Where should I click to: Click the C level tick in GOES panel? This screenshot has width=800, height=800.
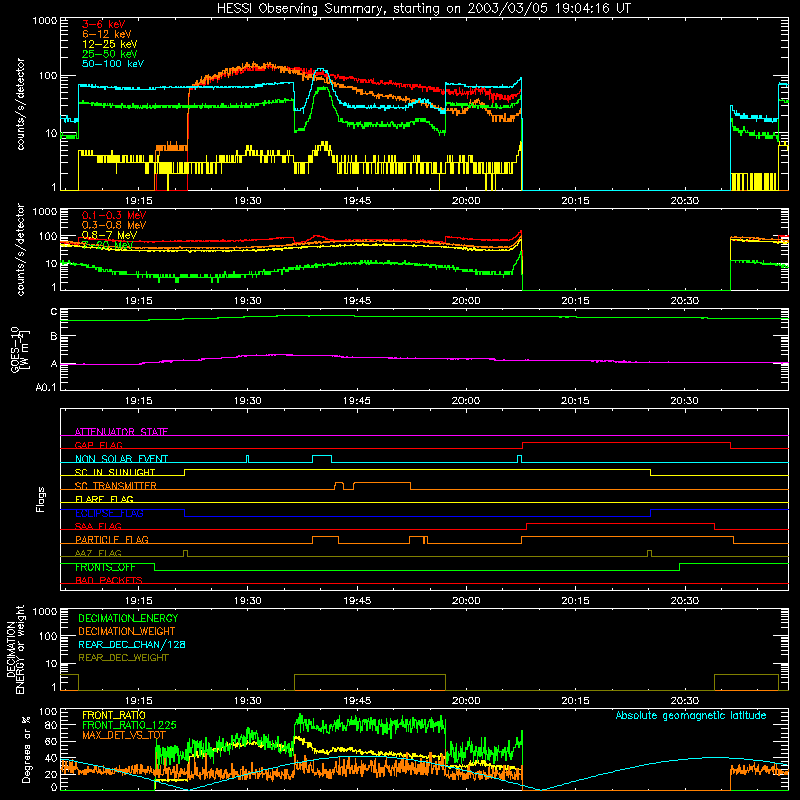tap(54, 312)
